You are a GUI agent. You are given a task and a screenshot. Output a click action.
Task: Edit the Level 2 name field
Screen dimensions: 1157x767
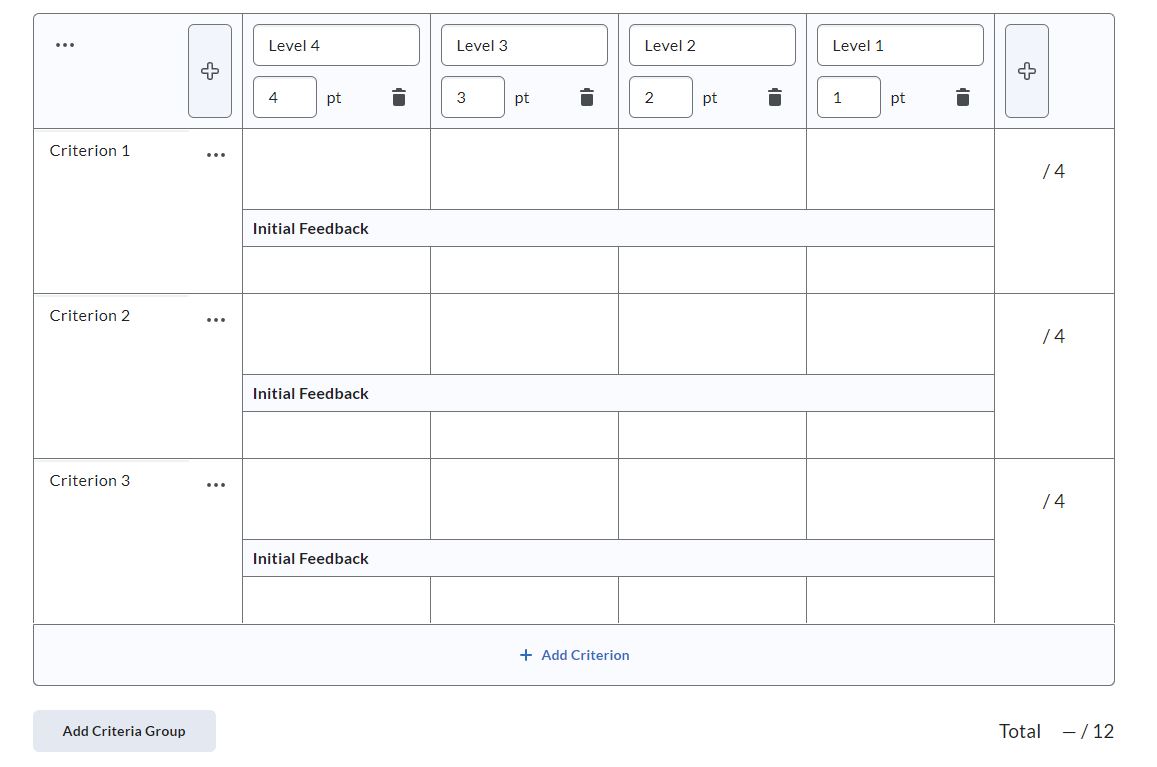(712, 44)
